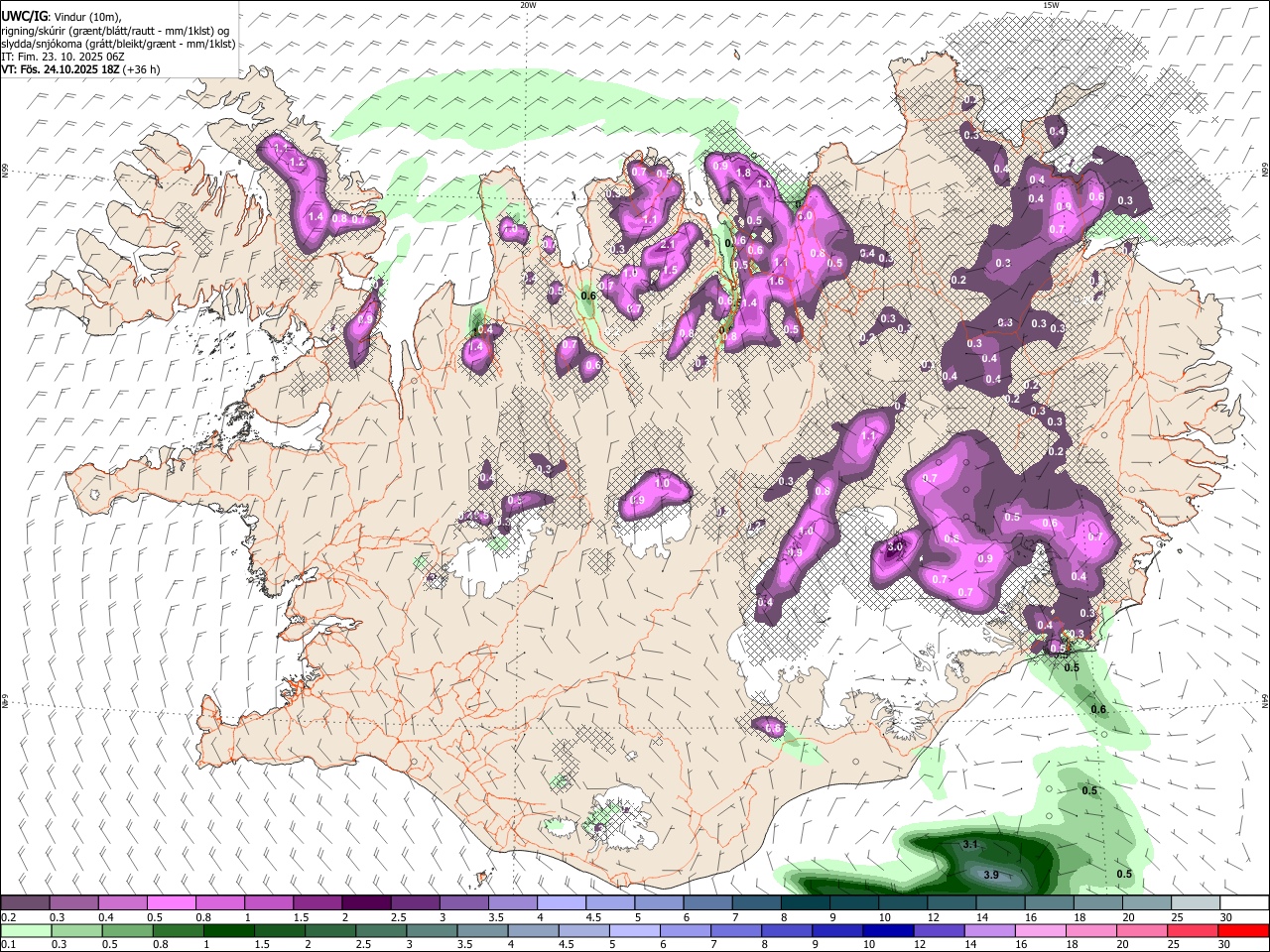This screenshot has height=952, width=1270.
Task: Pick the light pink 16–18 rain swatch
Action: coord(1040,930)
